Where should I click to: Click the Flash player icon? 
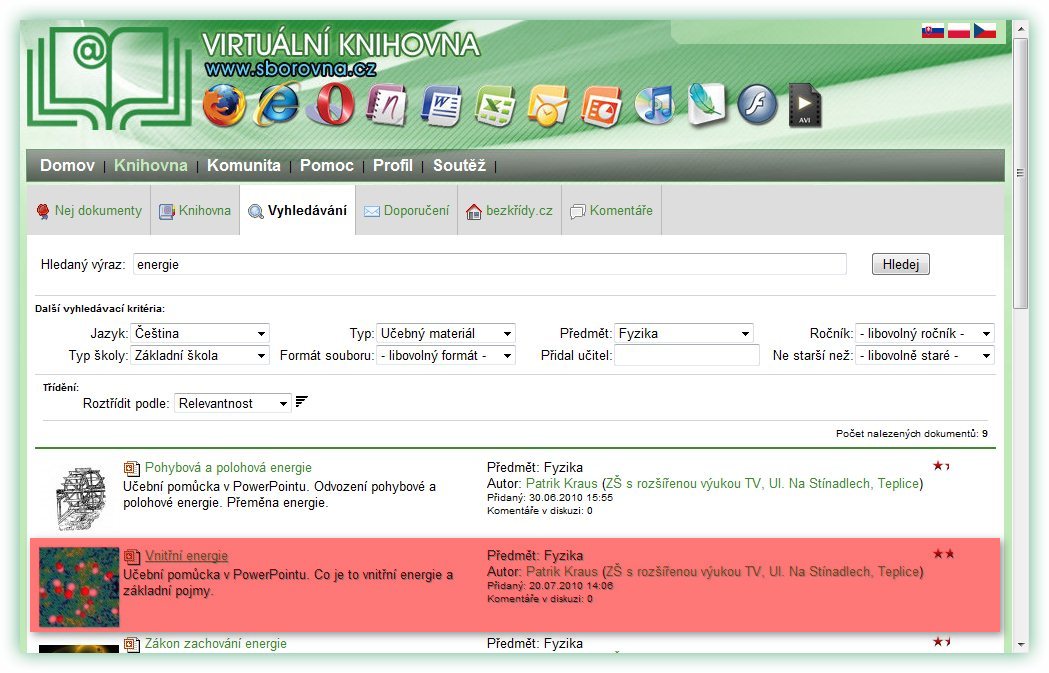point(757,105)
